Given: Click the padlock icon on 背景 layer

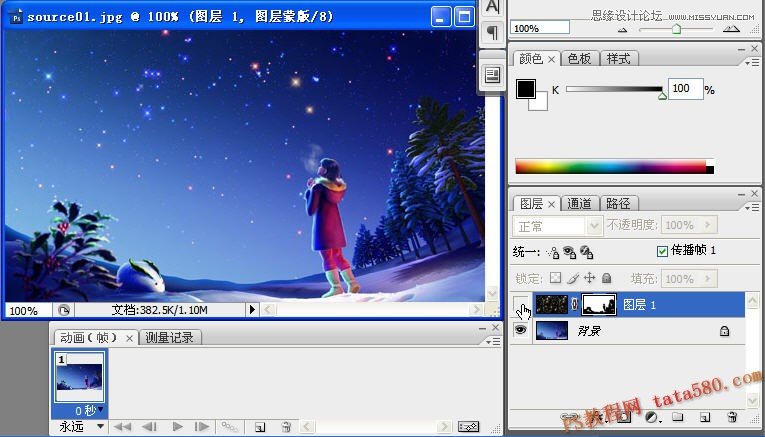Looking at the screenshot, I should point(725,331).
